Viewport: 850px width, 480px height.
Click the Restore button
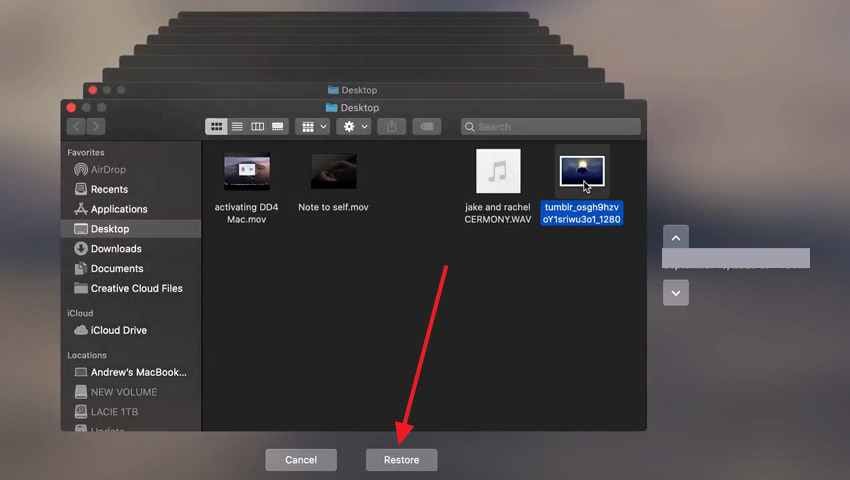[401, 460]
